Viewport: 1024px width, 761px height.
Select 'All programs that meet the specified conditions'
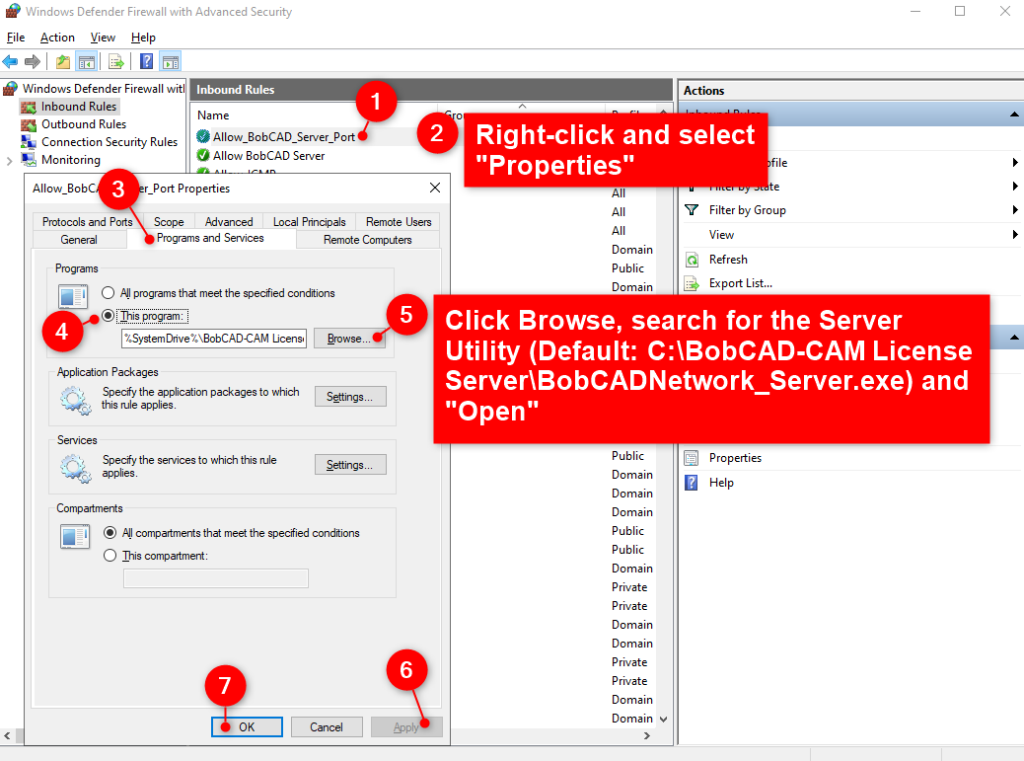coord(108,291)
